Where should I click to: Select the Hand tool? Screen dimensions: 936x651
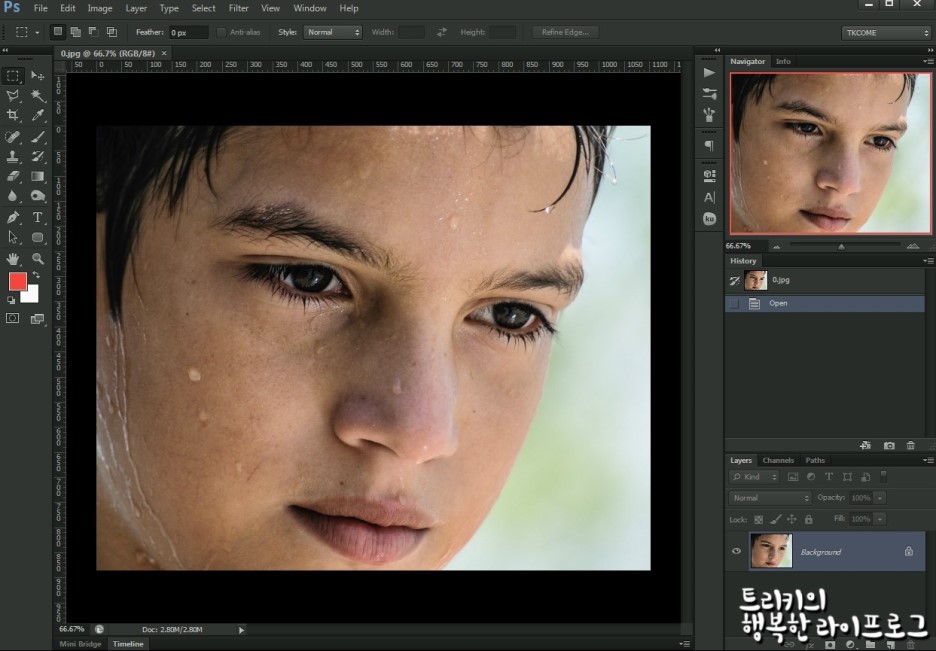13,258
